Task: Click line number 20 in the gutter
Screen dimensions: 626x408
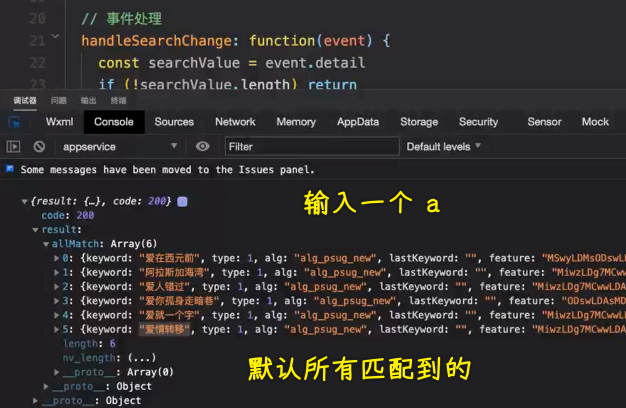Action: [38, 18]
